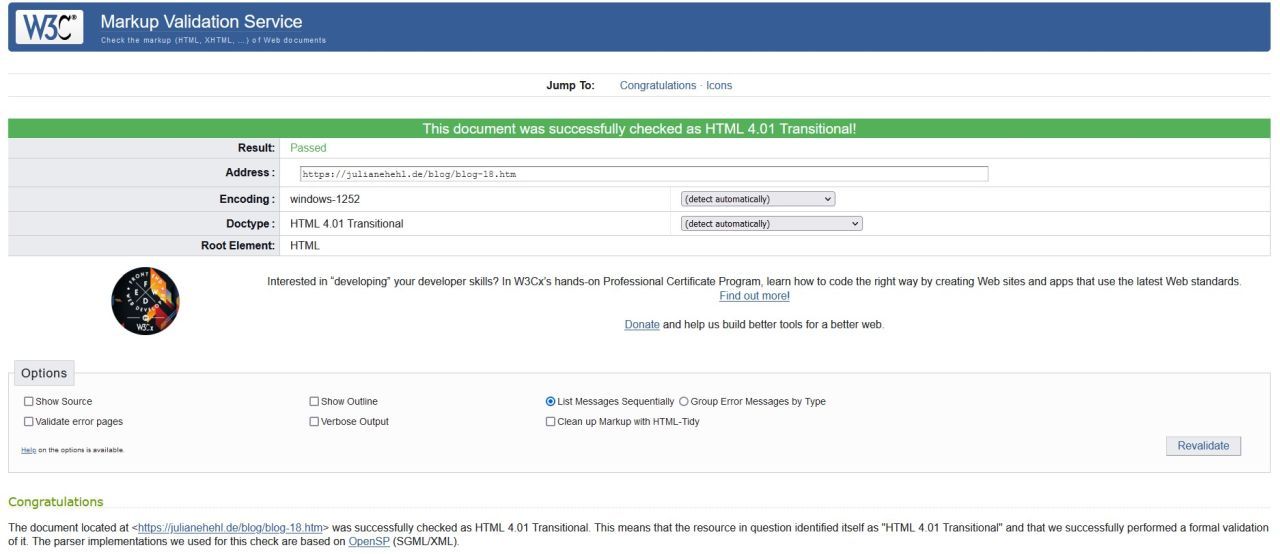This screenshot has height=554, width=1280.
Task: Choose Group Error Messages by Type
Action: tap(684, 402)
